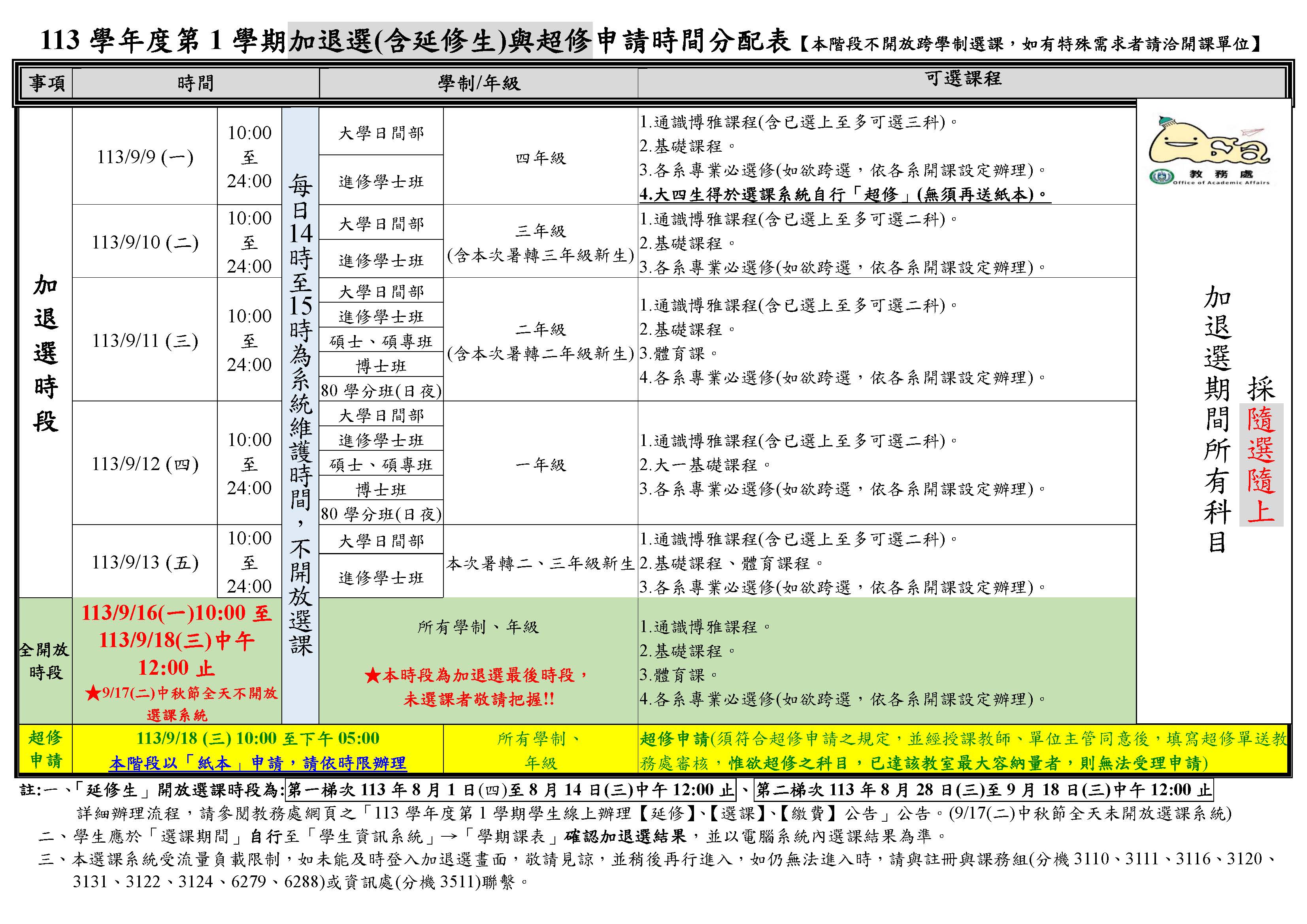Click the bold 確認加退選結果 text in note 二
This screenshot has height=924, width=1307.
click(x=625, y=836)
